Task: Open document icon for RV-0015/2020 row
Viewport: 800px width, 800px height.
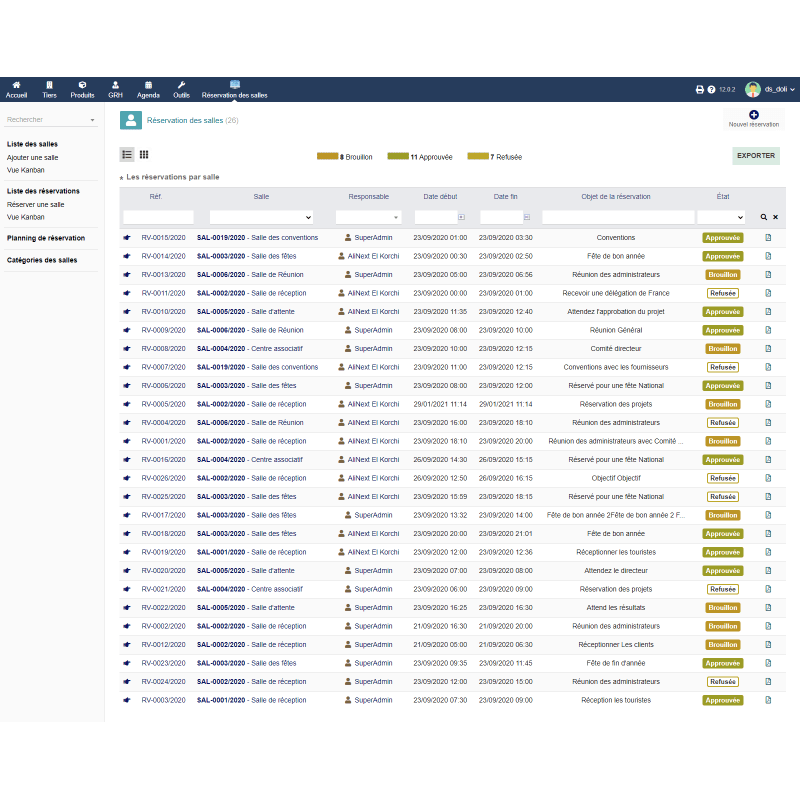Action: click(768, 238)
